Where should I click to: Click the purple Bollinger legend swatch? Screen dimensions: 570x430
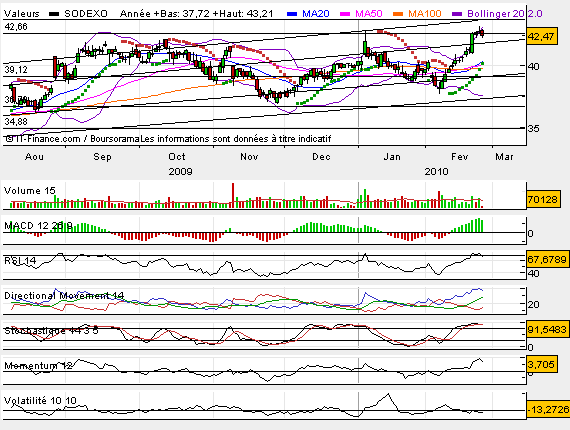click(457, 14)
